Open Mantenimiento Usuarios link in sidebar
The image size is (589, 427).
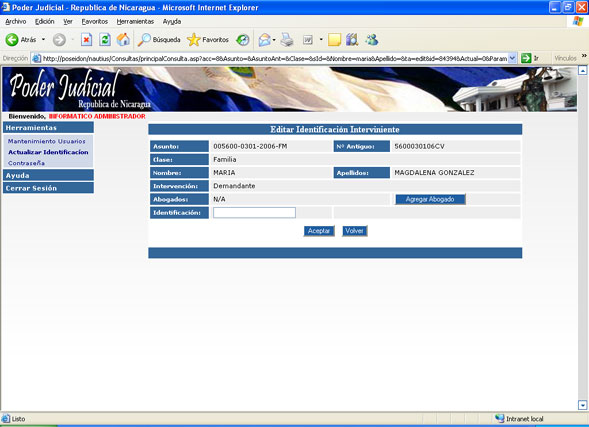click(47, 141)
